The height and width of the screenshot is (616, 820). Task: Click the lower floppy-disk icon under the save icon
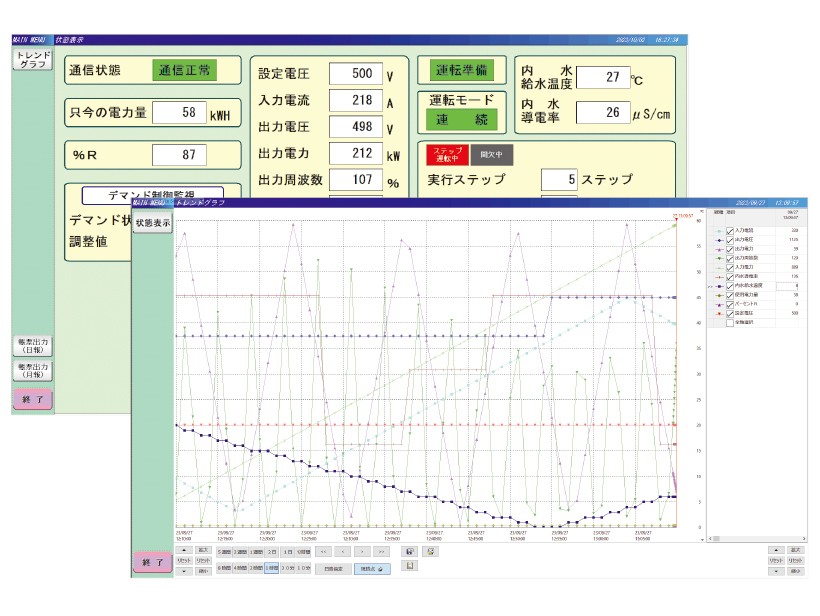coord(409,566)
